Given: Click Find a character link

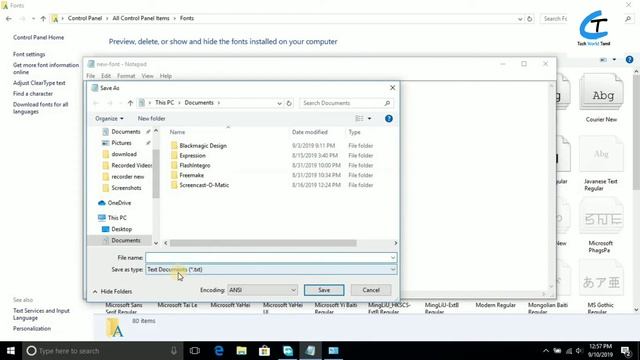Looking at the screenshot, I should pos(33,94).
